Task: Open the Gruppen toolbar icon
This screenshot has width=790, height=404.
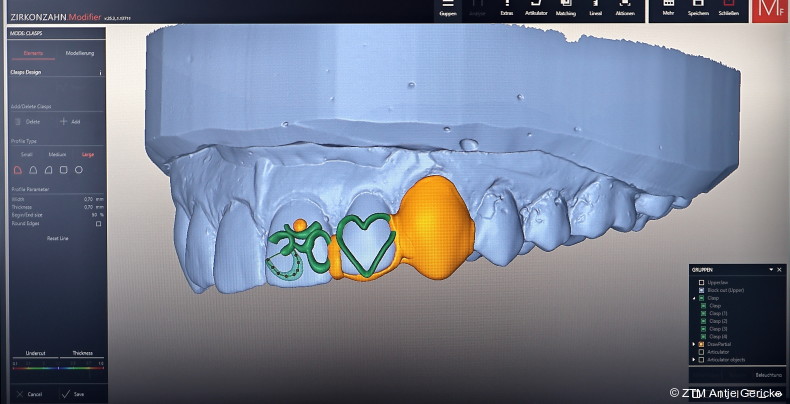Action: 447,7
